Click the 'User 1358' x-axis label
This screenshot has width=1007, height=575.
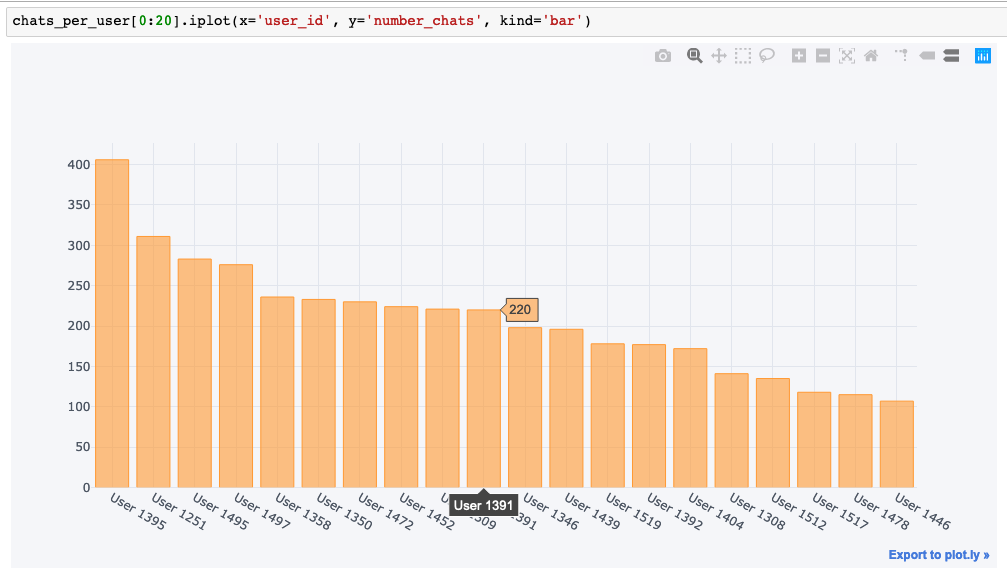point(303,511)
